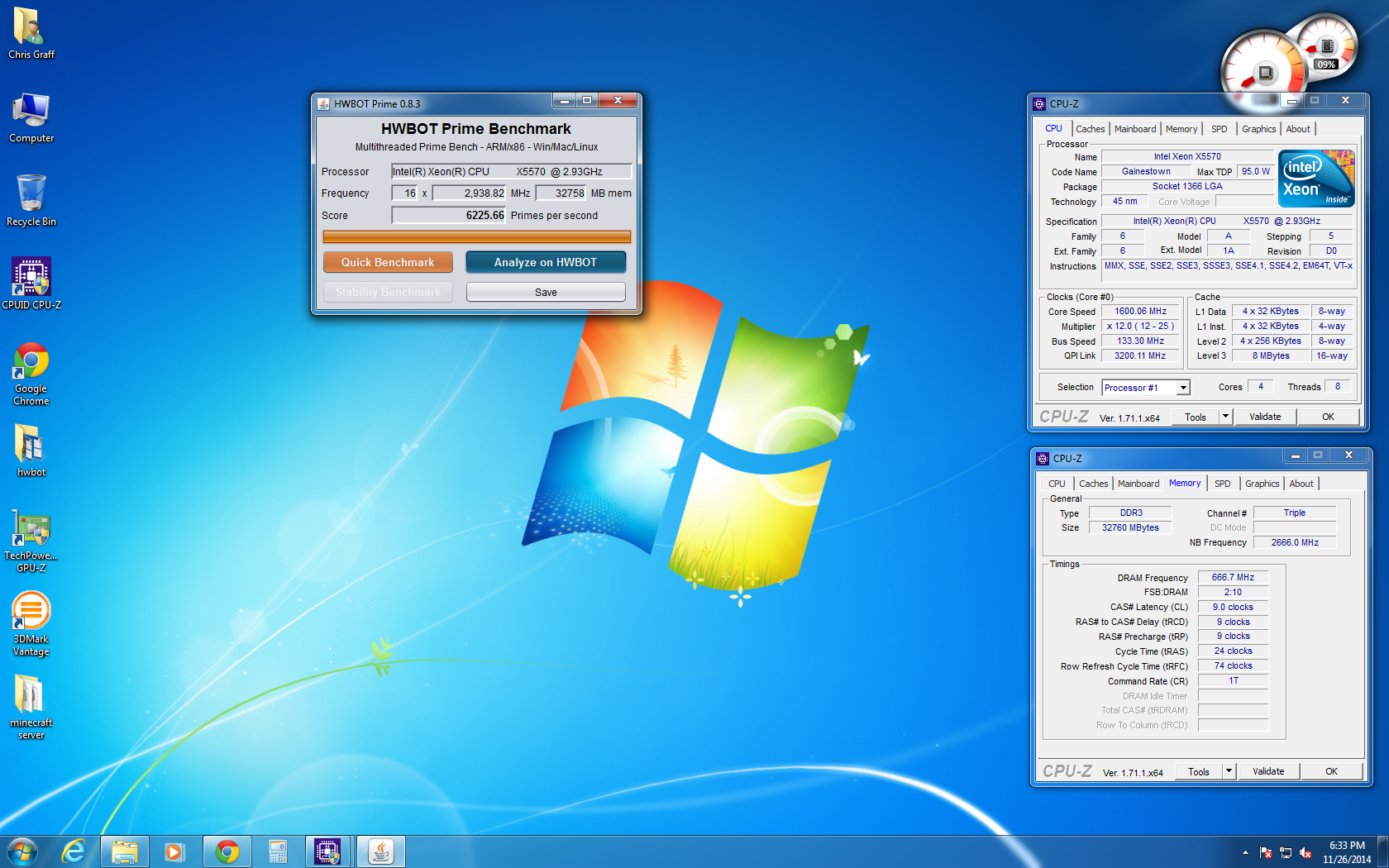Viewport: 1389px width, 868px height.
Task: Click the Score field showing 6225.66
Action: click(448, 216)
